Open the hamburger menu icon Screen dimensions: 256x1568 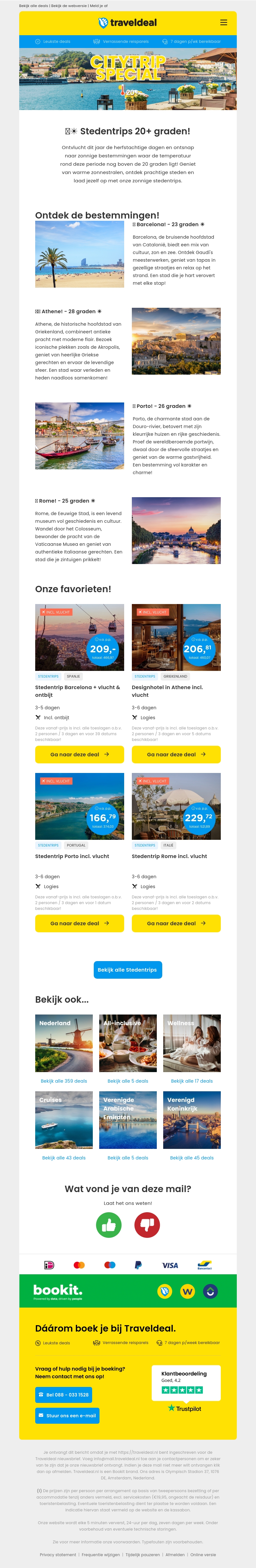click(224, 22)
